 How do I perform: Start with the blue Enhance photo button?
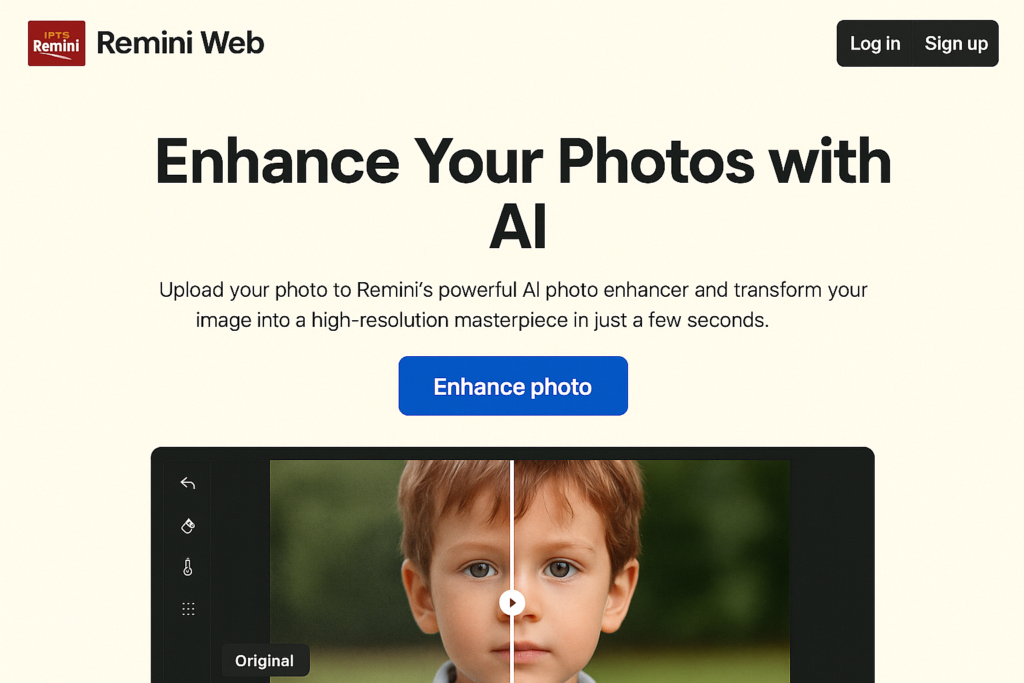[x=513, y=386]
